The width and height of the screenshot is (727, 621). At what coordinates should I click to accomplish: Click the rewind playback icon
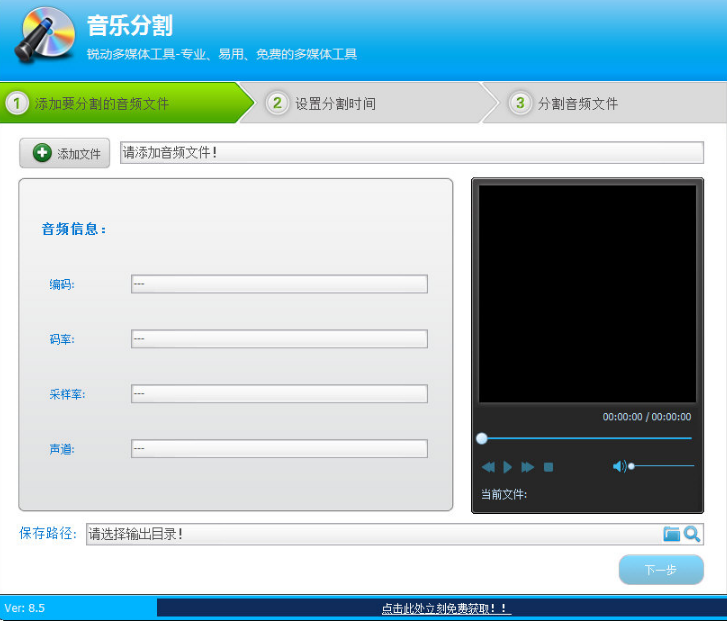point(488,467)
